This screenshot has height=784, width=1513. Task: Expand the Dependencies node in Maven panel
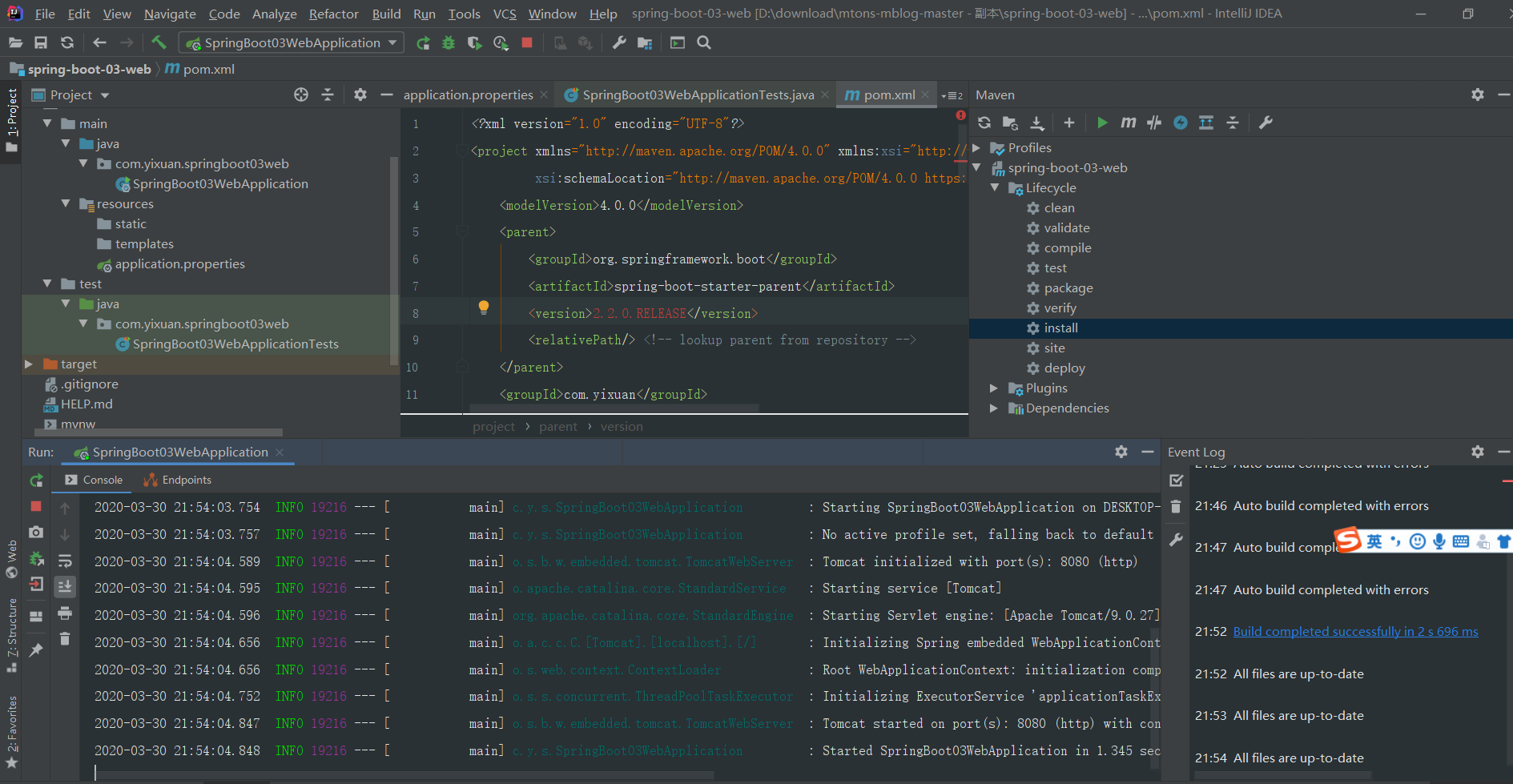coord(993,408)
